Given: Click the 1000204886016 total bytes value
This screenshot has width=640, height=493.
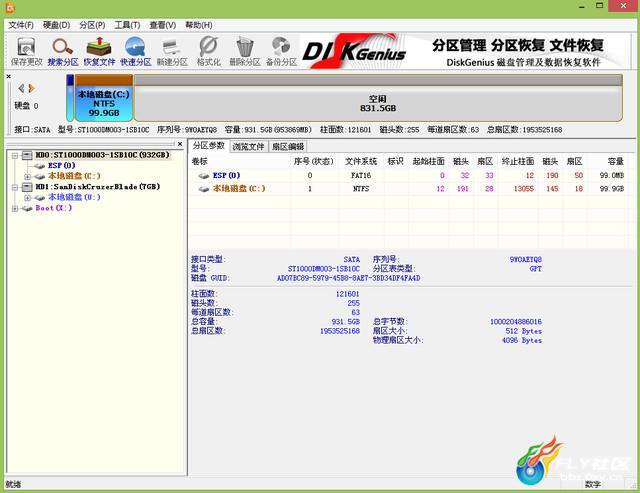Looking at the screenshot, I should pyautogui.click(x=516, y=322).
